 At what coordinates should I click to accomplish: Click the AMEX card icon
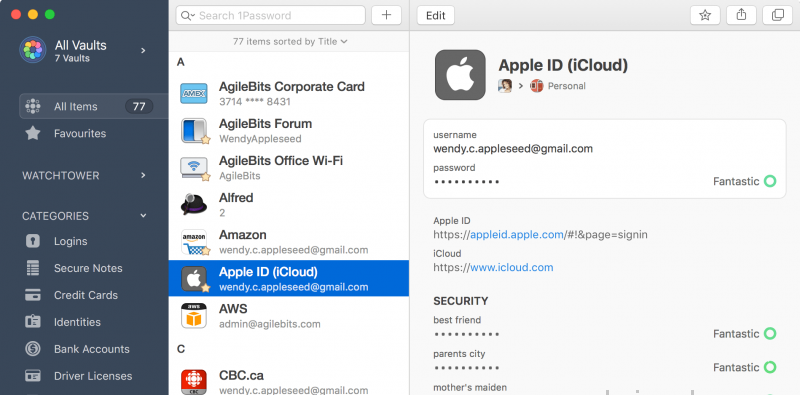coord(193,93)
